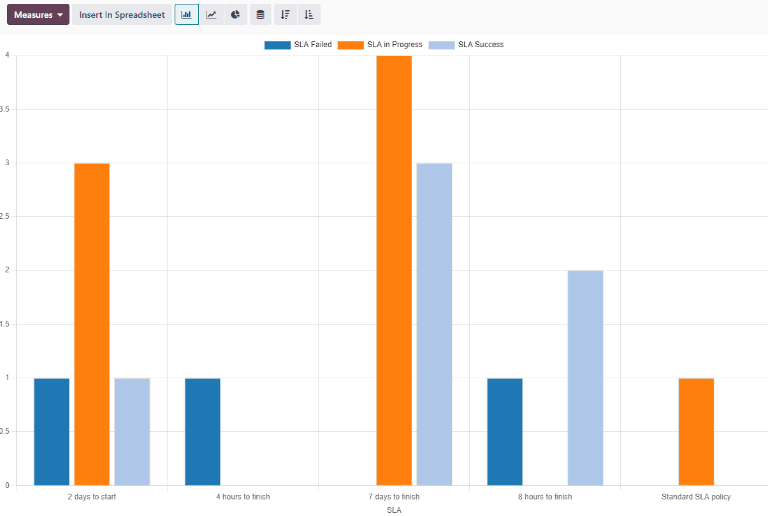Sort chart bars in ascending order
The image size is (768, 516).
click(x=309, y=15)
